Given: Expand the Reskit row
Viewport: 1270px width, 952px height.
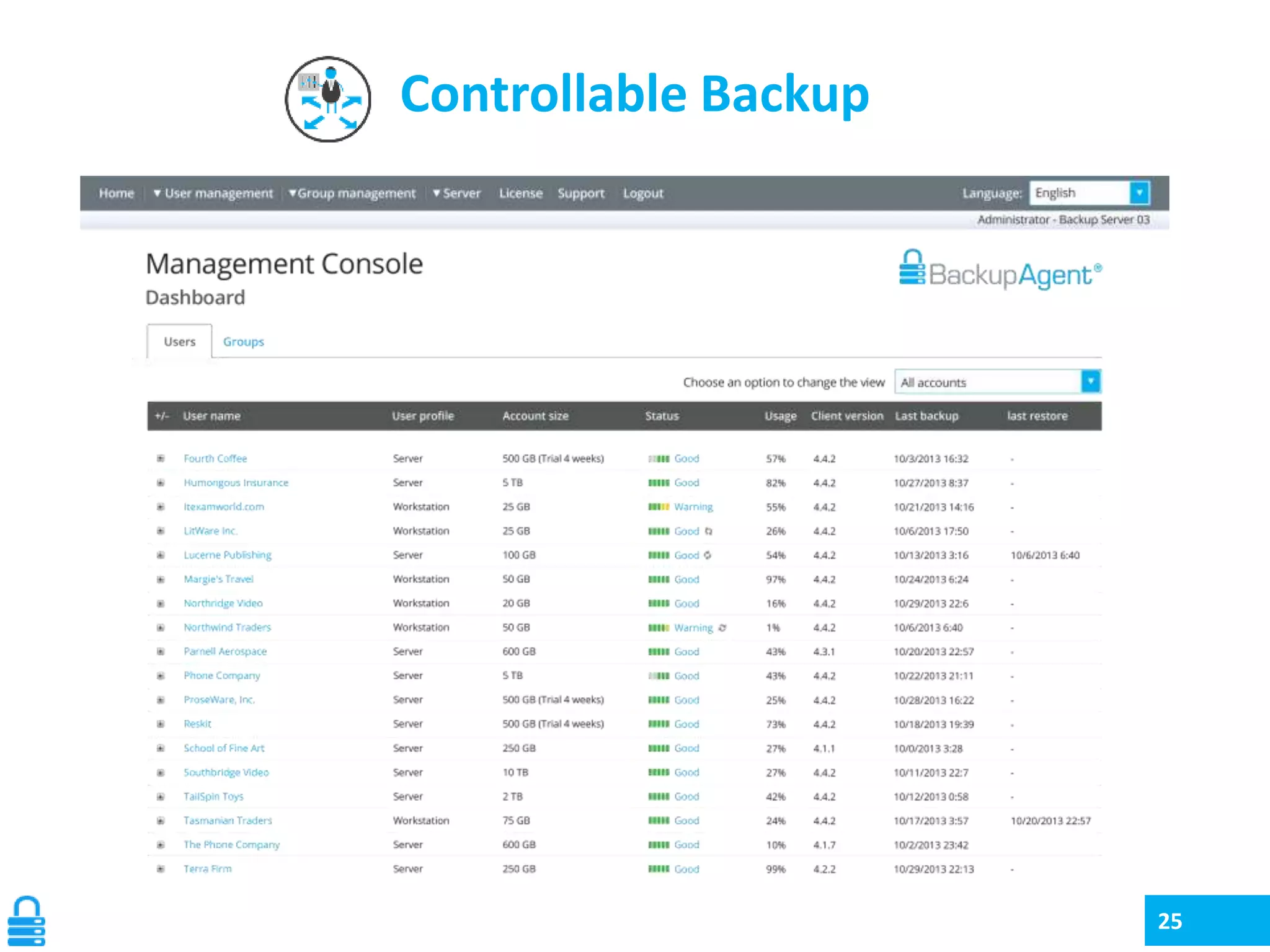Looking at the screenshot, I should click(x=161, y=724).
